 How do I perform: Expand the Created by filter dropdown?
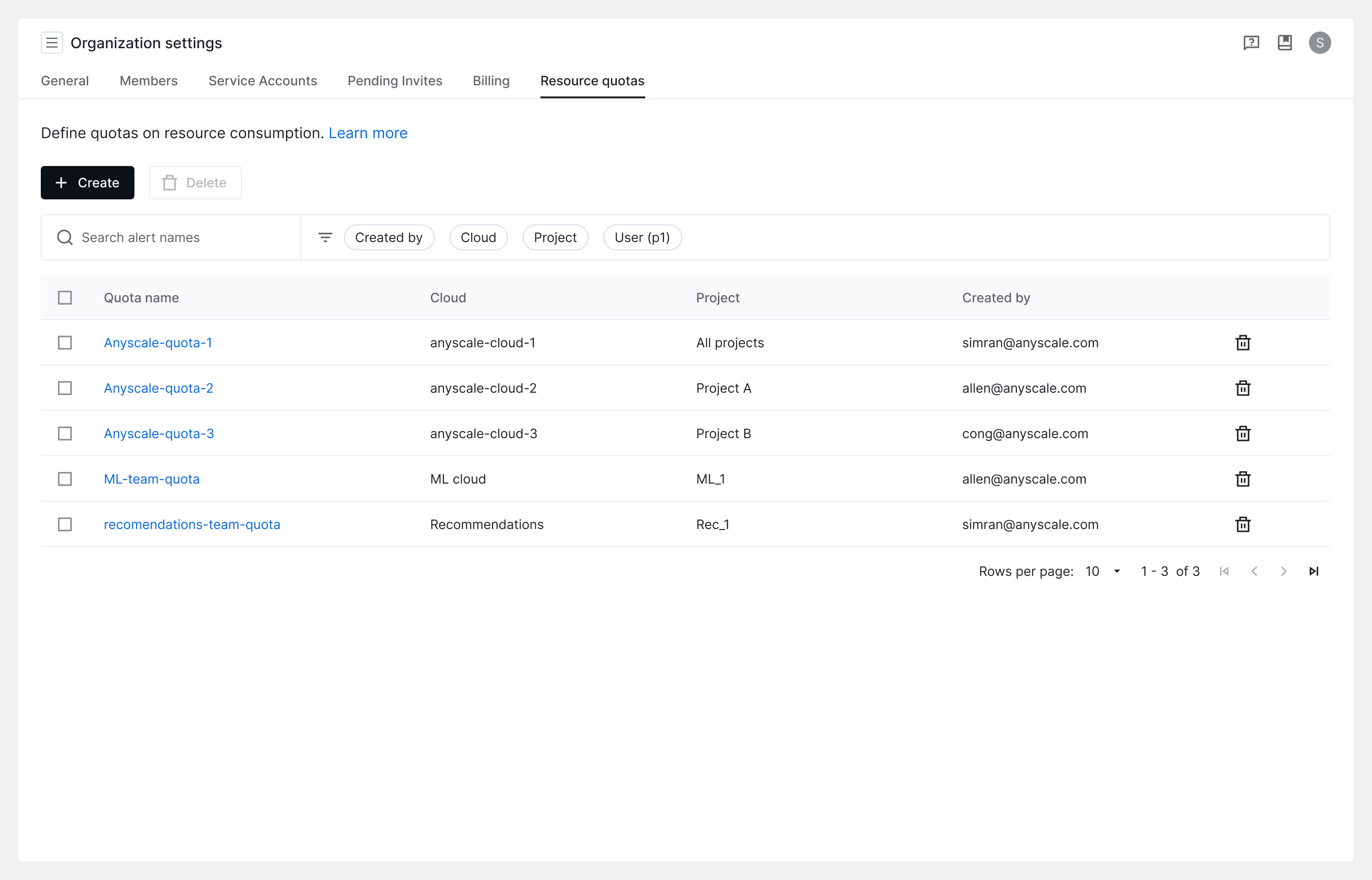[389, 237]
